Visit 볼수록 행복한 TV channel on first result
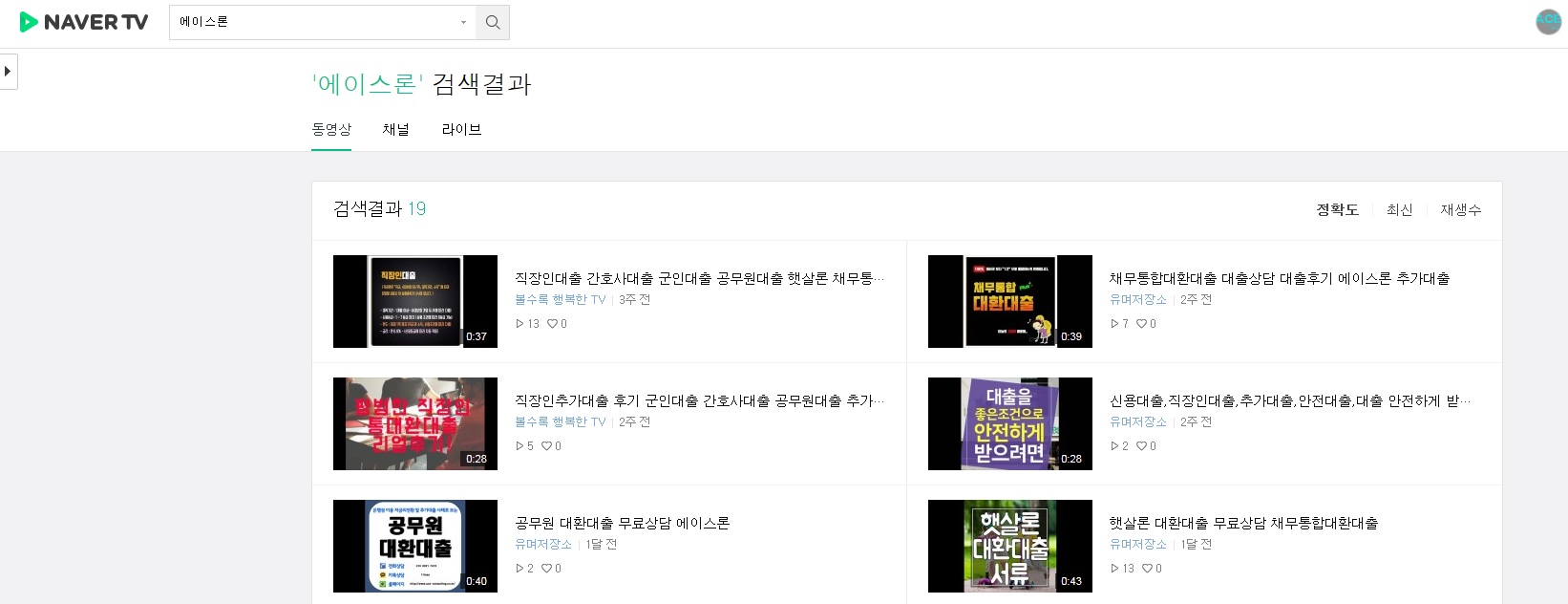 point(561,300)
